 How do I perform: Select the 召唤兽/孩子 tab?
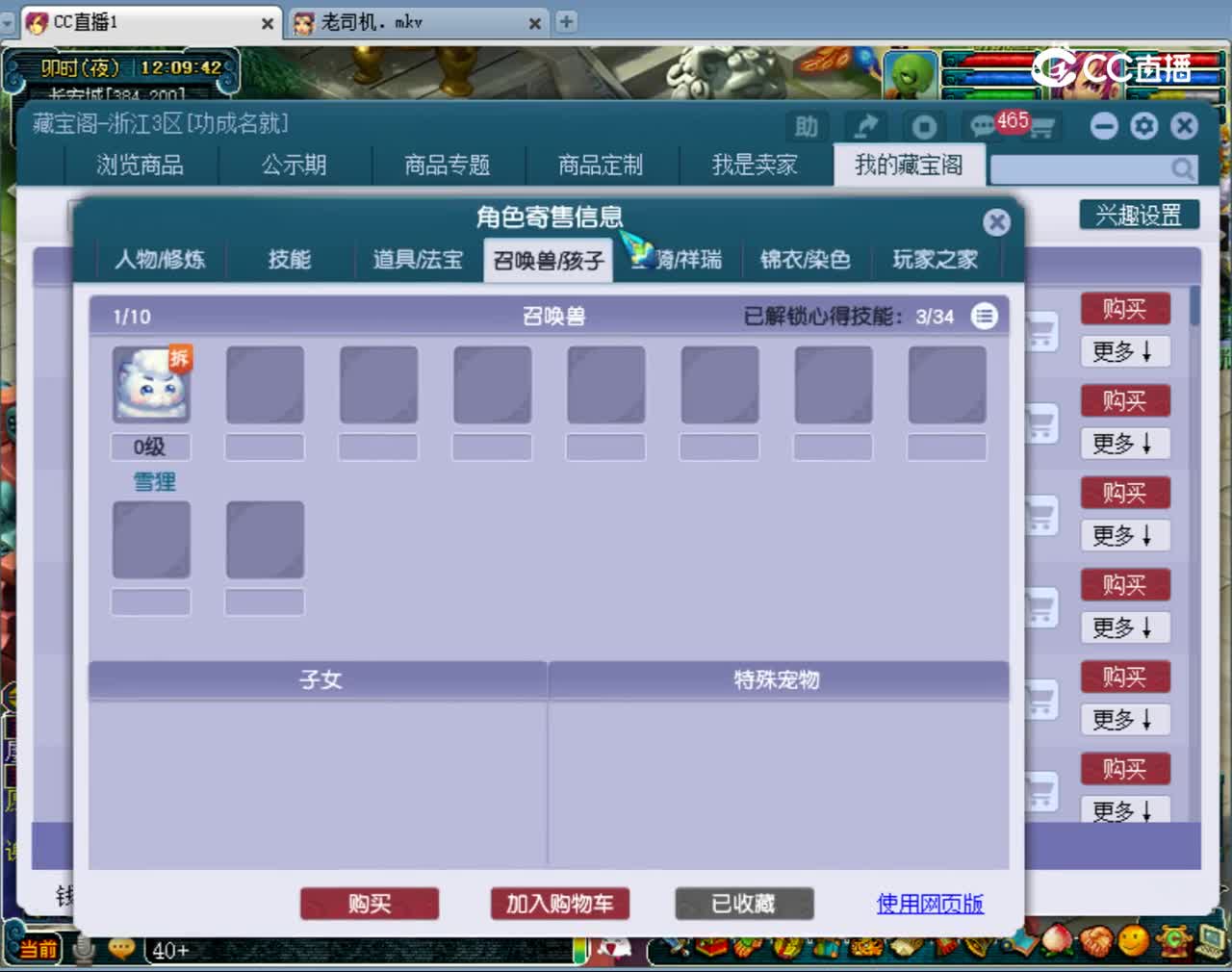tap(549, 260)
